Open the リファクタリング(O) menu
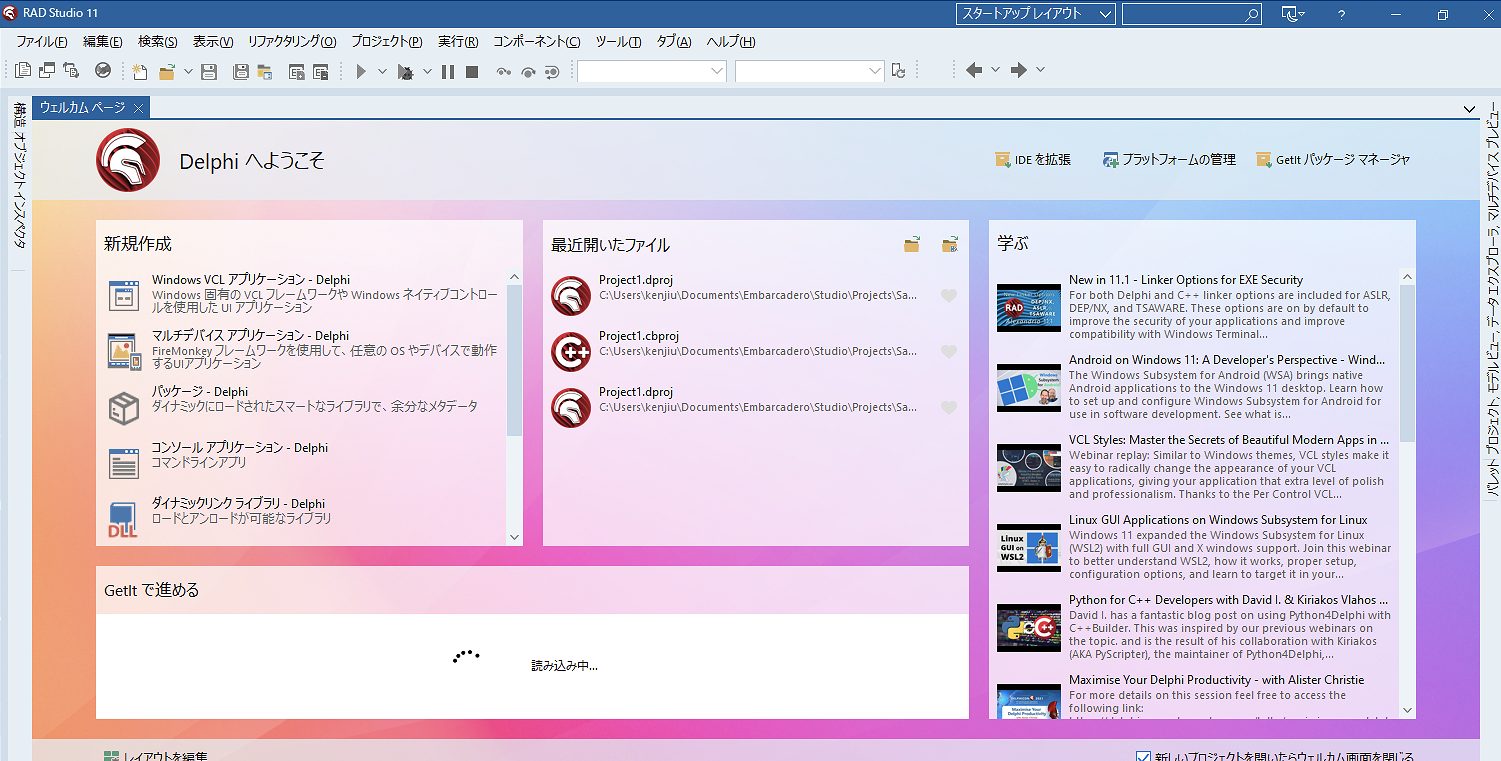The image size is (1501, 761). tap(292, 41)
